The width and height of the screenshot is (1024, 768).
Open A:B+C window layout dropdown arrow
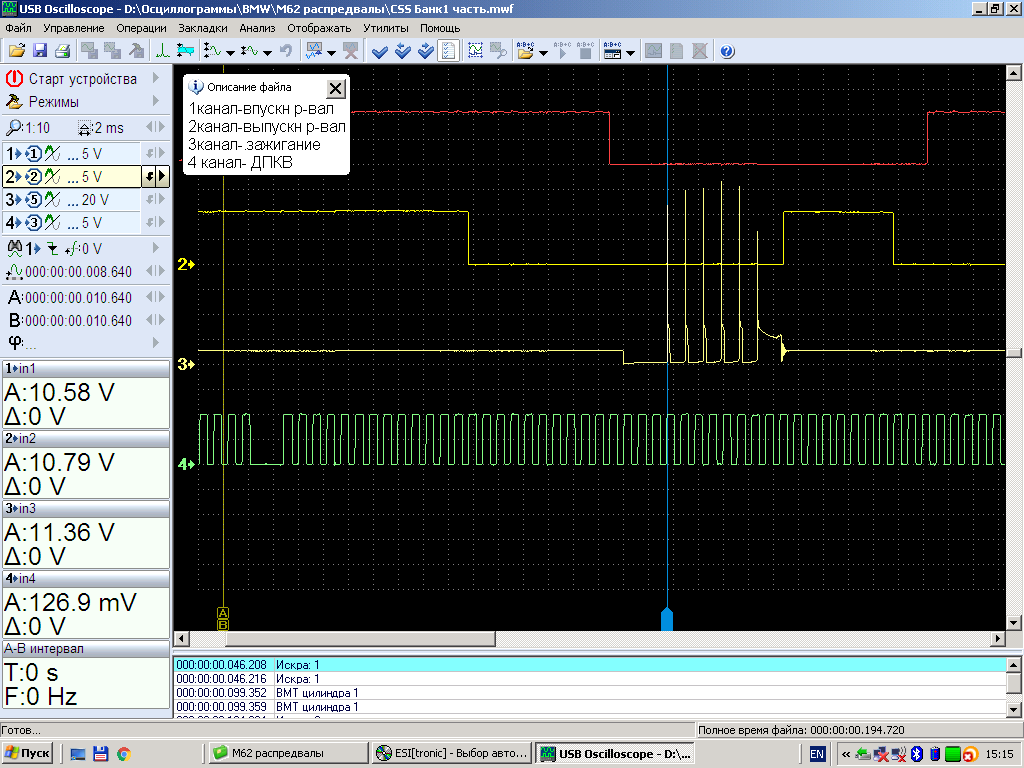(630, 52)
